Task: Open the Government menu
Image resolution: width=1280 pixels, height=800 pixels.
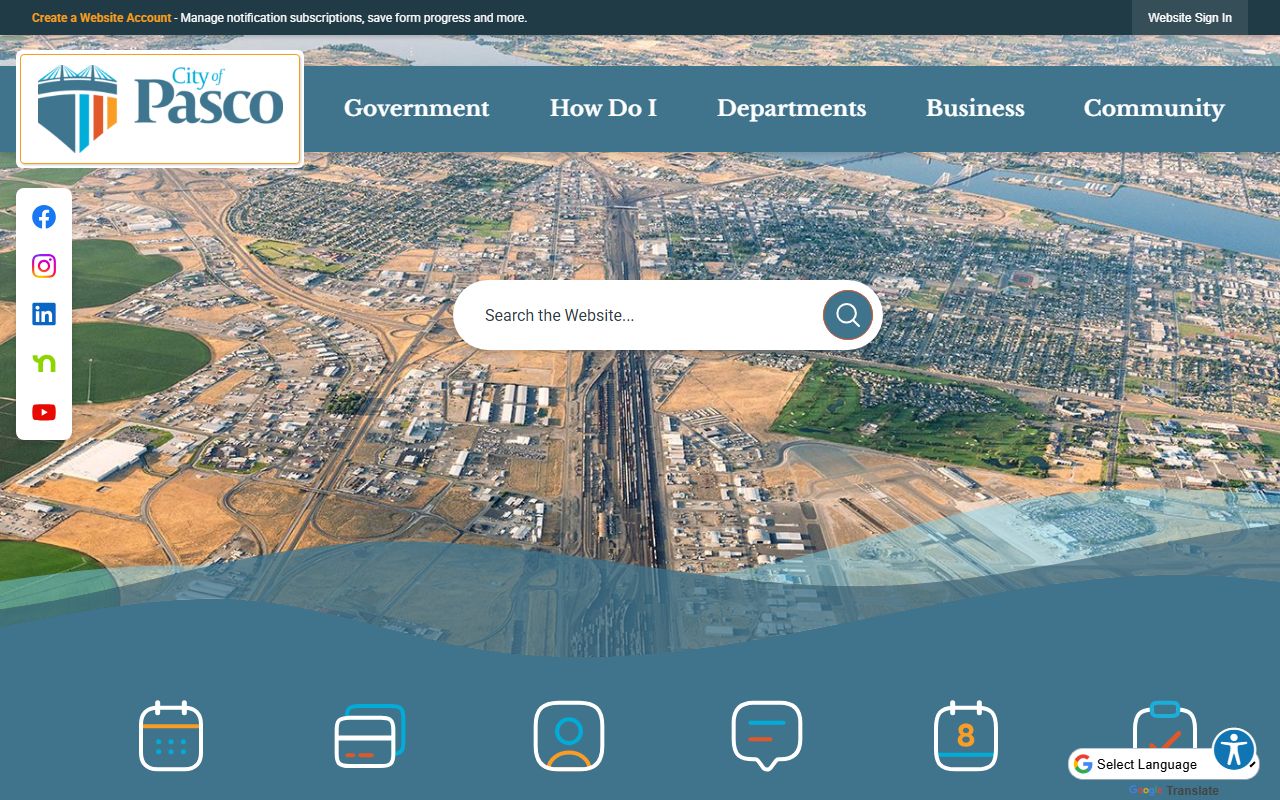Action: pyautogui.click(x=416, y=108)
